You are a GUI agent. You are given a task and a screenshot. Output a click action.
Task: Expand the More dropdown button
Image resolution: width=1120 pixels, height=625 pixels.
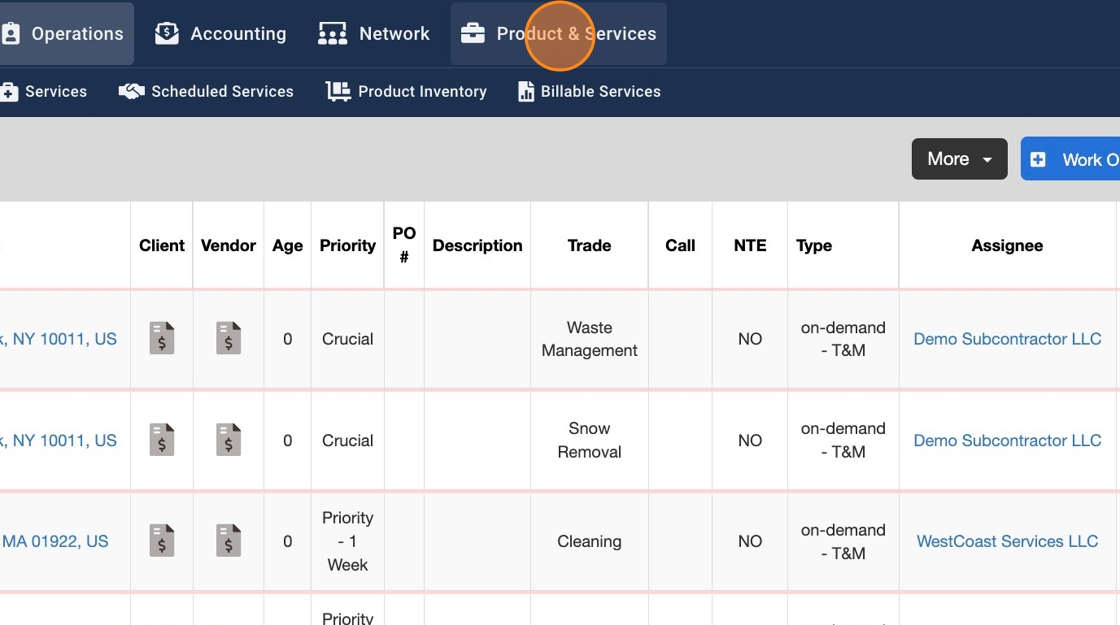[x=959, y=159]
